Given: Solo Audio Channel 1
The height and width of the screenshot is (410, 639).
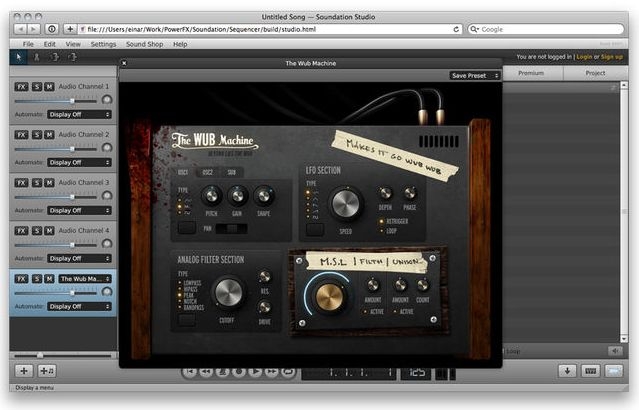Looking at the screenshot, I should pos(37,87).
